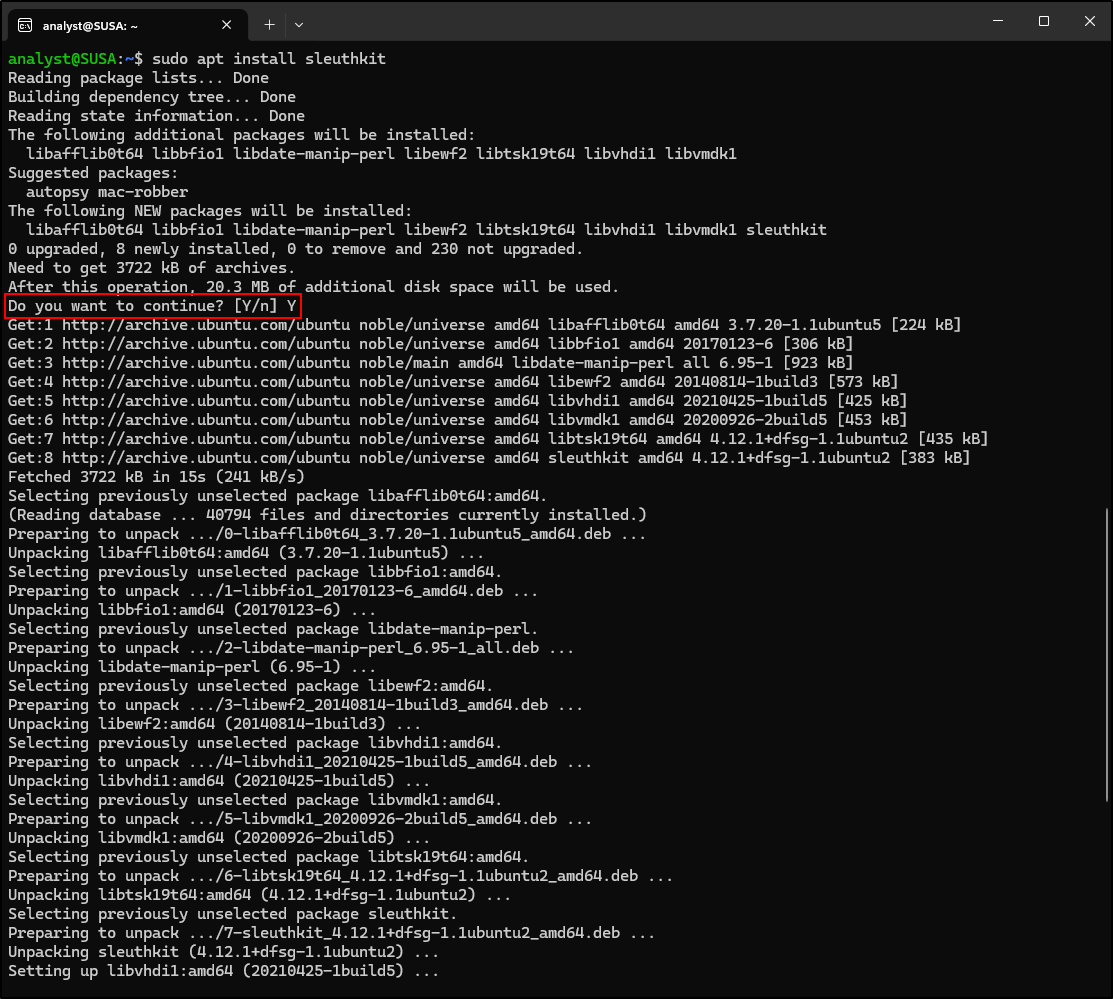Click 'Do you want to continue? [Y/n] Y' line
The width and height of the screenshot is (1113, 999).
click(x=152, y=306)
